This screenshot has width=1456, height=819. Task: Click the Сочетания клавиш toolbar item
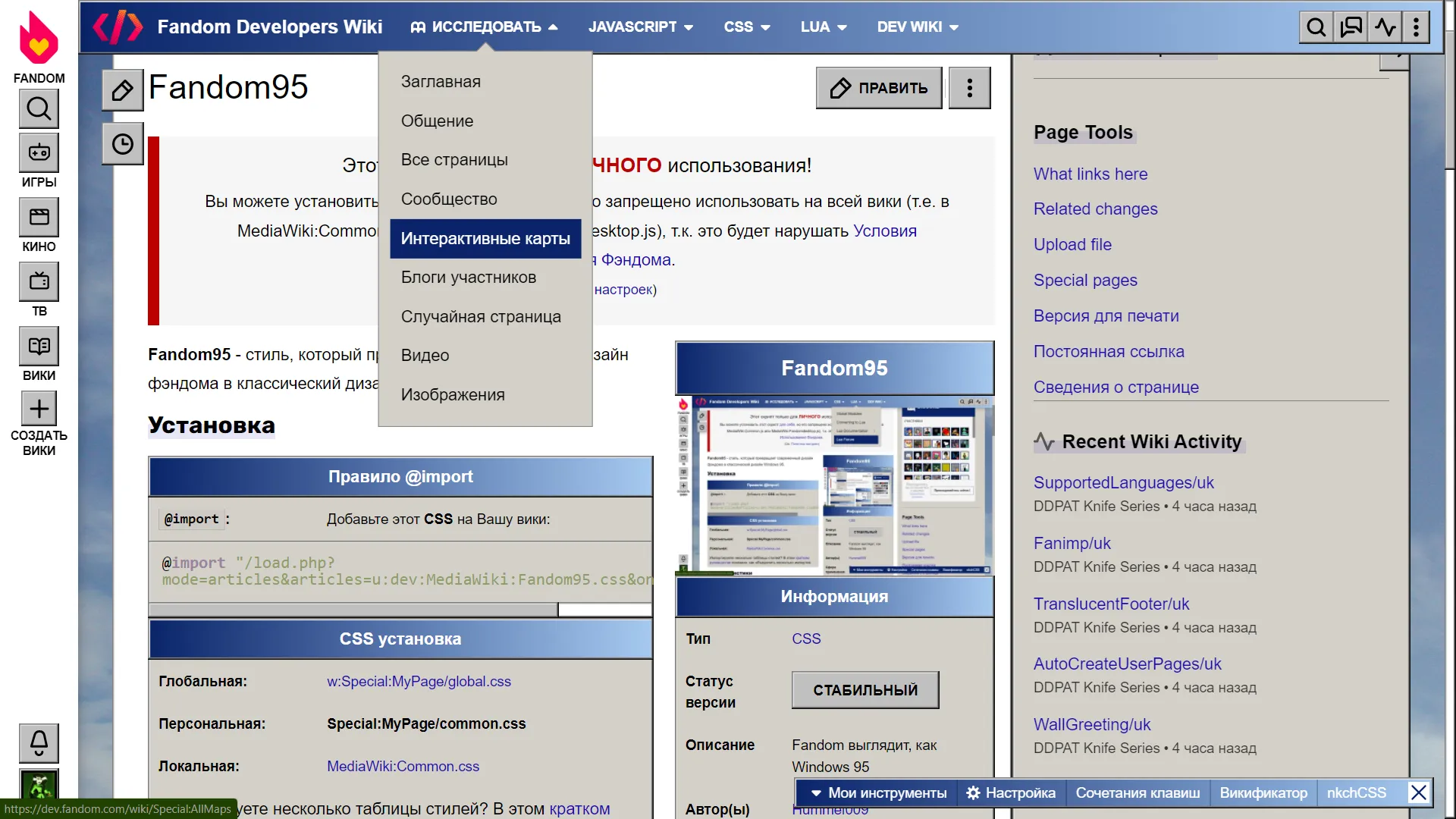click(1137, 792)
